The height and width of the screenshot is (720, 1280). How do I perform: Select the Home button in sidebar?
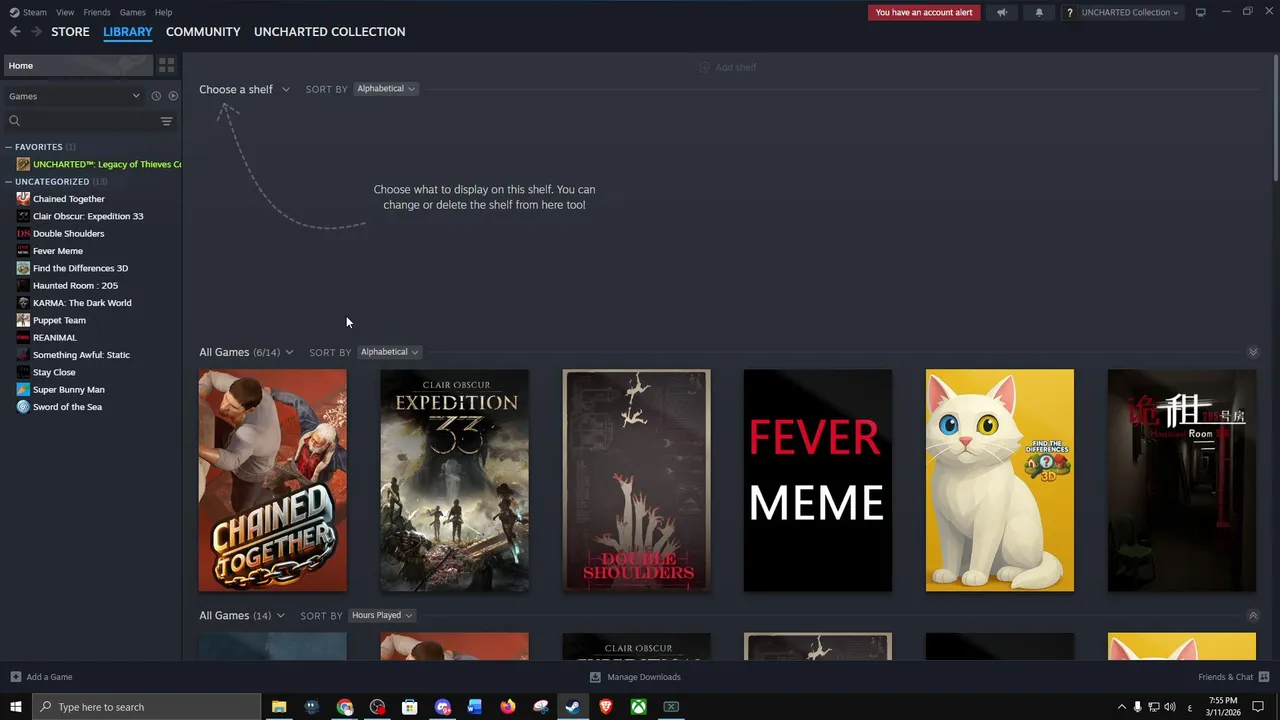78,65
